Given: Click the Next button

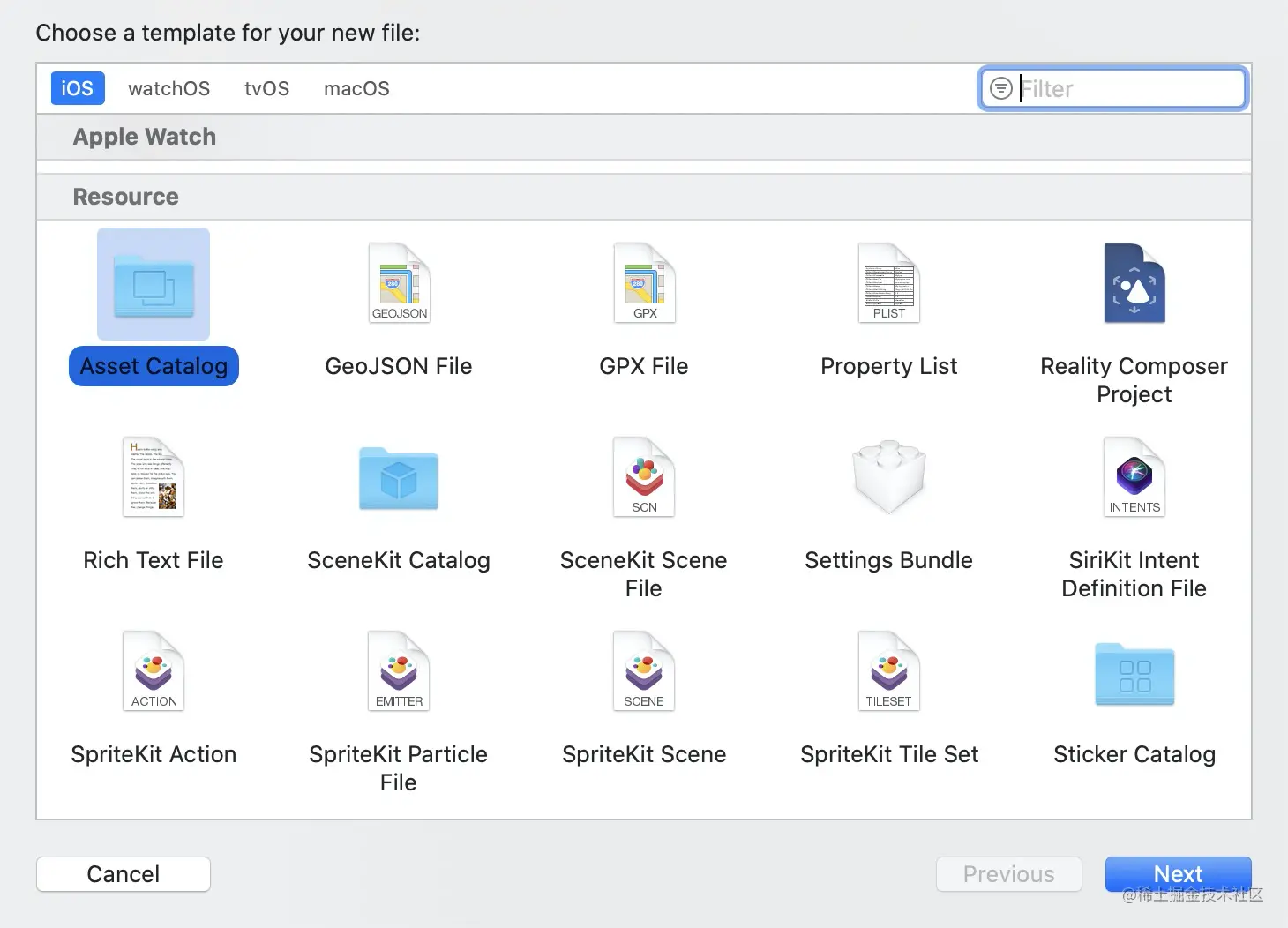Looking at the screenshot, I should [1179, 874].
